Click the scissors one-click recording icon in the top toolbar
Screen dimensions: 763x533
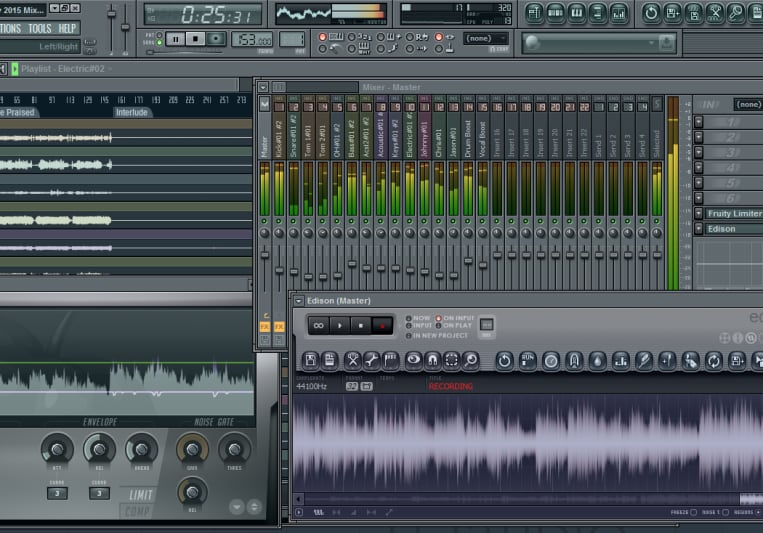(714, 13)
